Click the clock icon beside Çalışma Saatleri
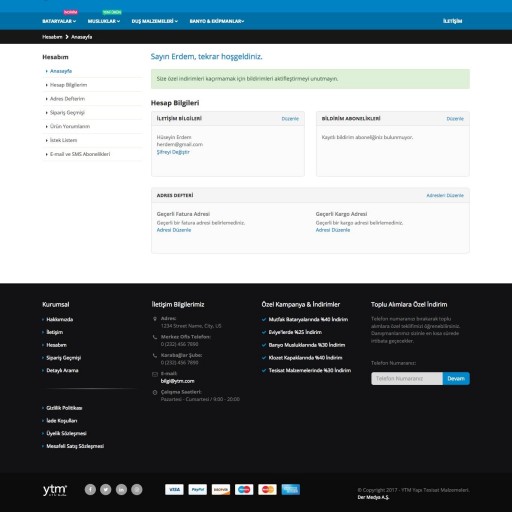The image size is (512, 512). tap(155, 392)
